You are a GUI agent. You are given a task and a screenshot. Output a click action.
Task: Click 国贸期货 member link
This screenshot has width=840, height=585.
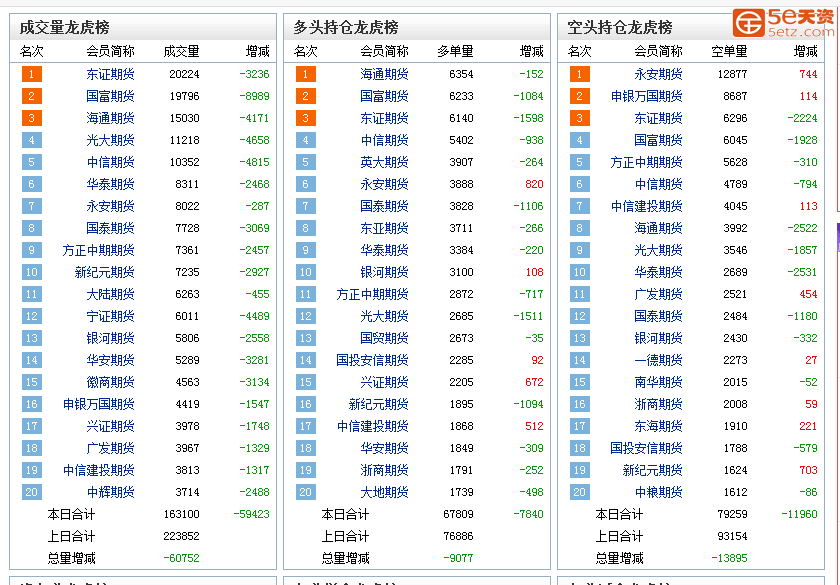click(x=384, y=338)
